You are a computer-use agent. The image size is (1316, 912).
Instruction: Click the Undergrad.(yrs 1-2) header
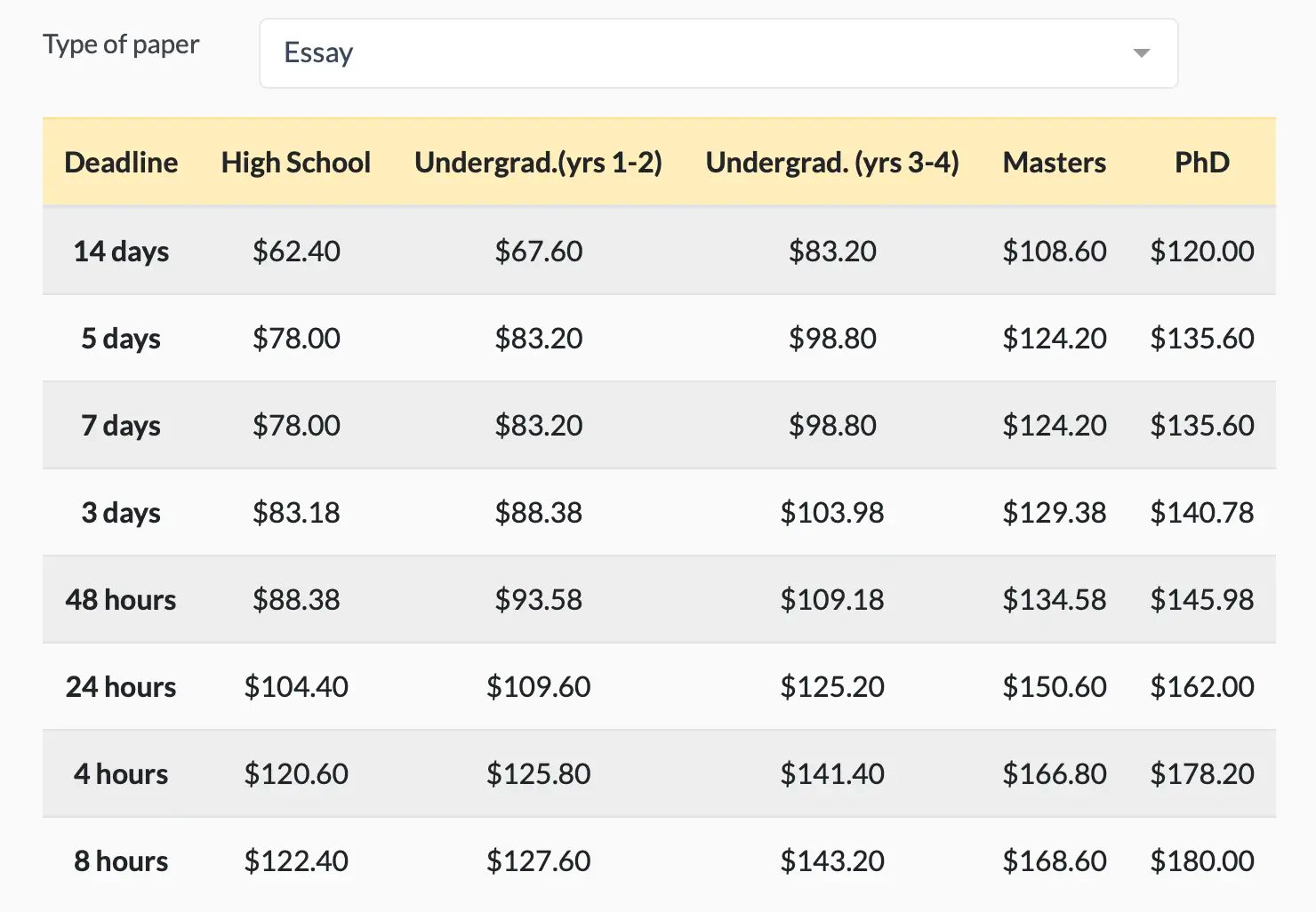(538, 162)
